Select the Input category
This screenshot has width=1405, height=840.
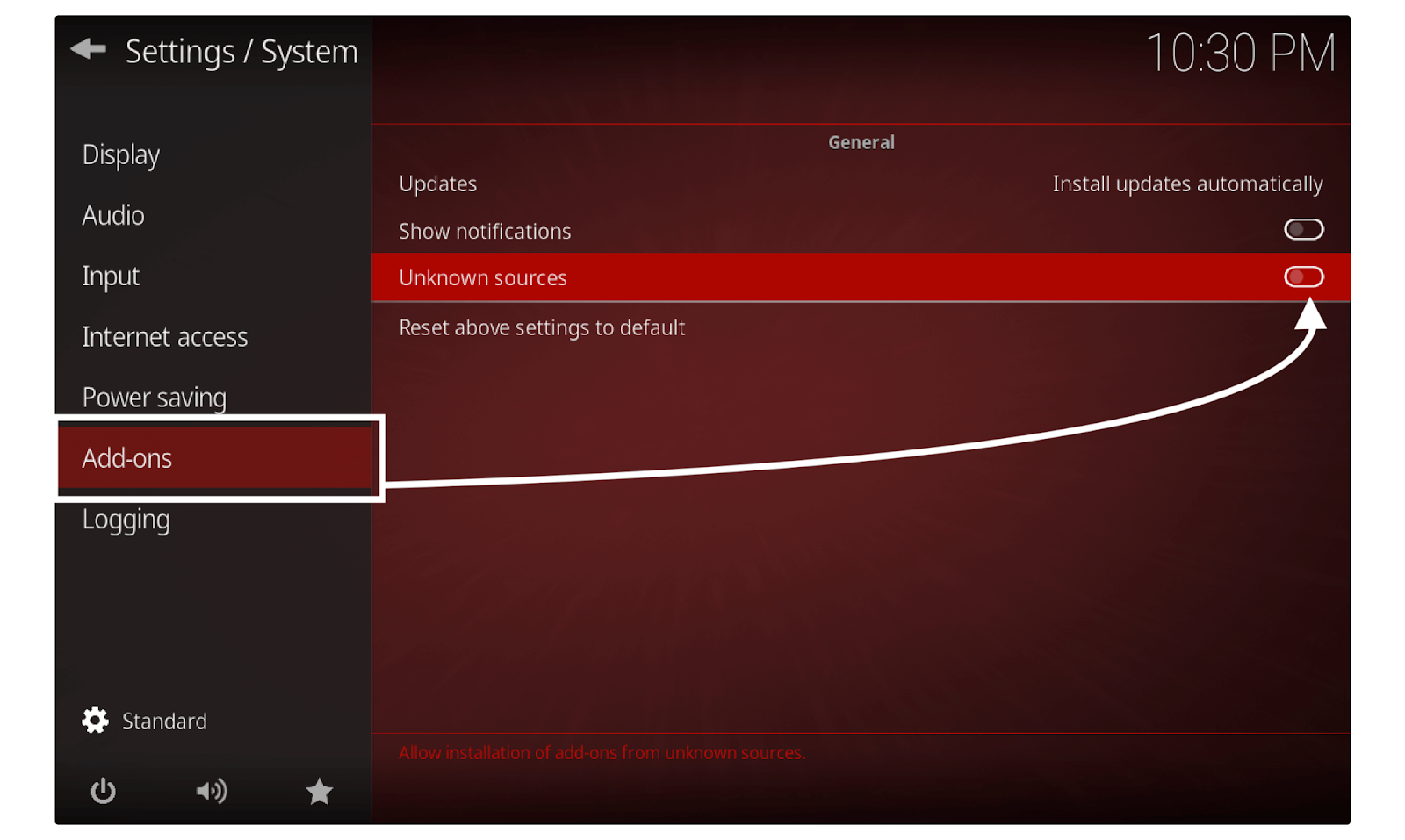(x=111, y=276)
